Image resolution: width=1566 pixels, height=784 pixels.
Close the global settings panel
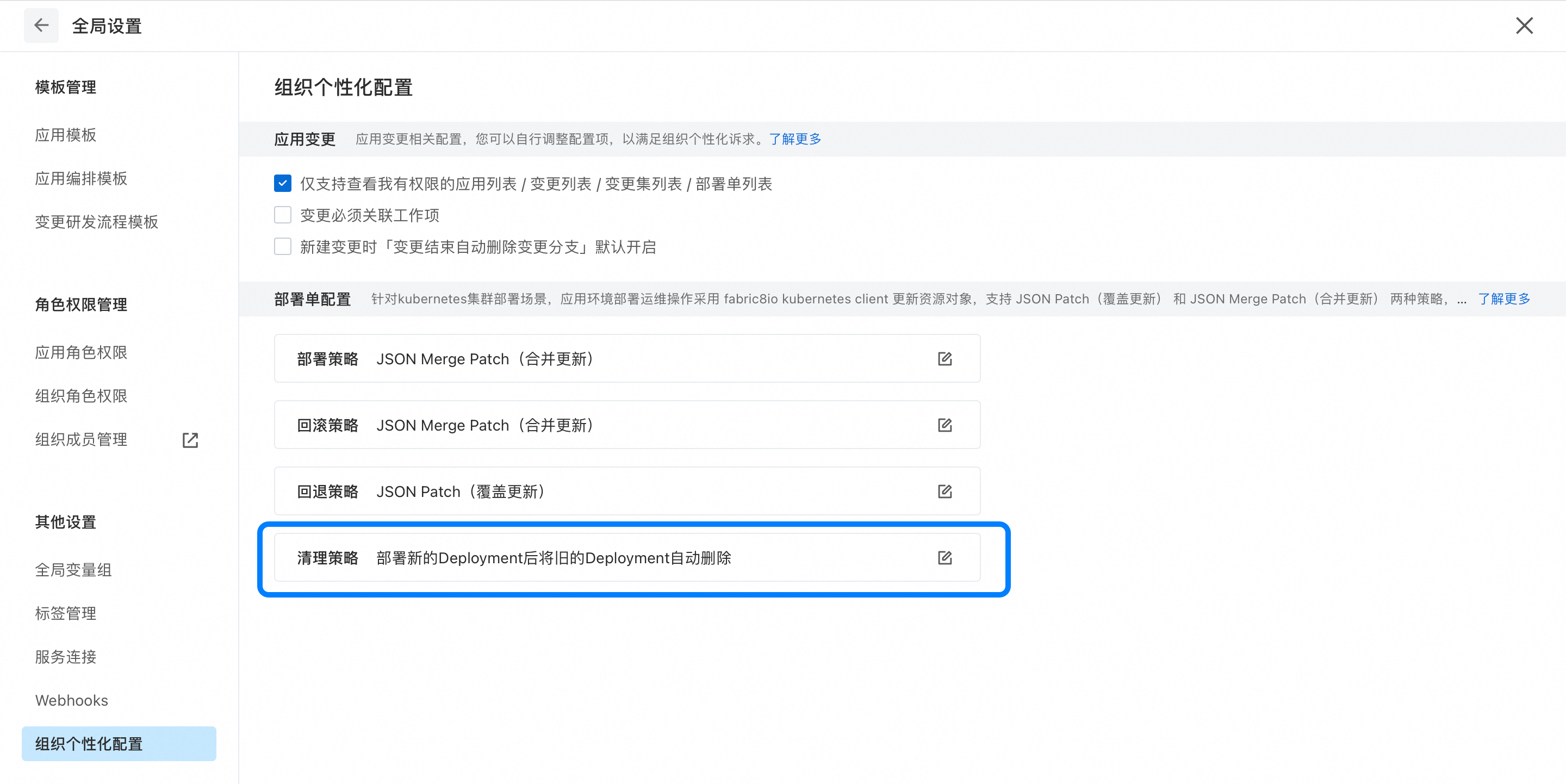[1524, 26]
